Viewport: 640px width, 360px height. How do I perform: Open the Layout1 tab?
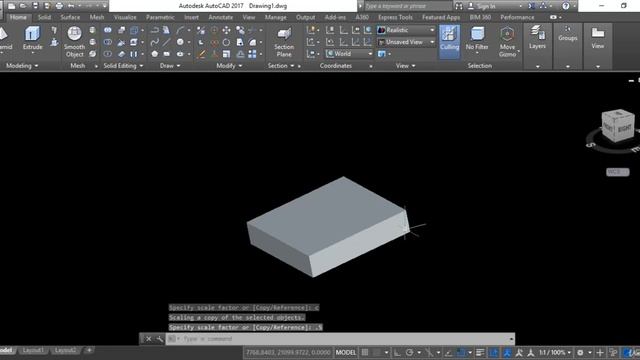(x=33, y=350)
